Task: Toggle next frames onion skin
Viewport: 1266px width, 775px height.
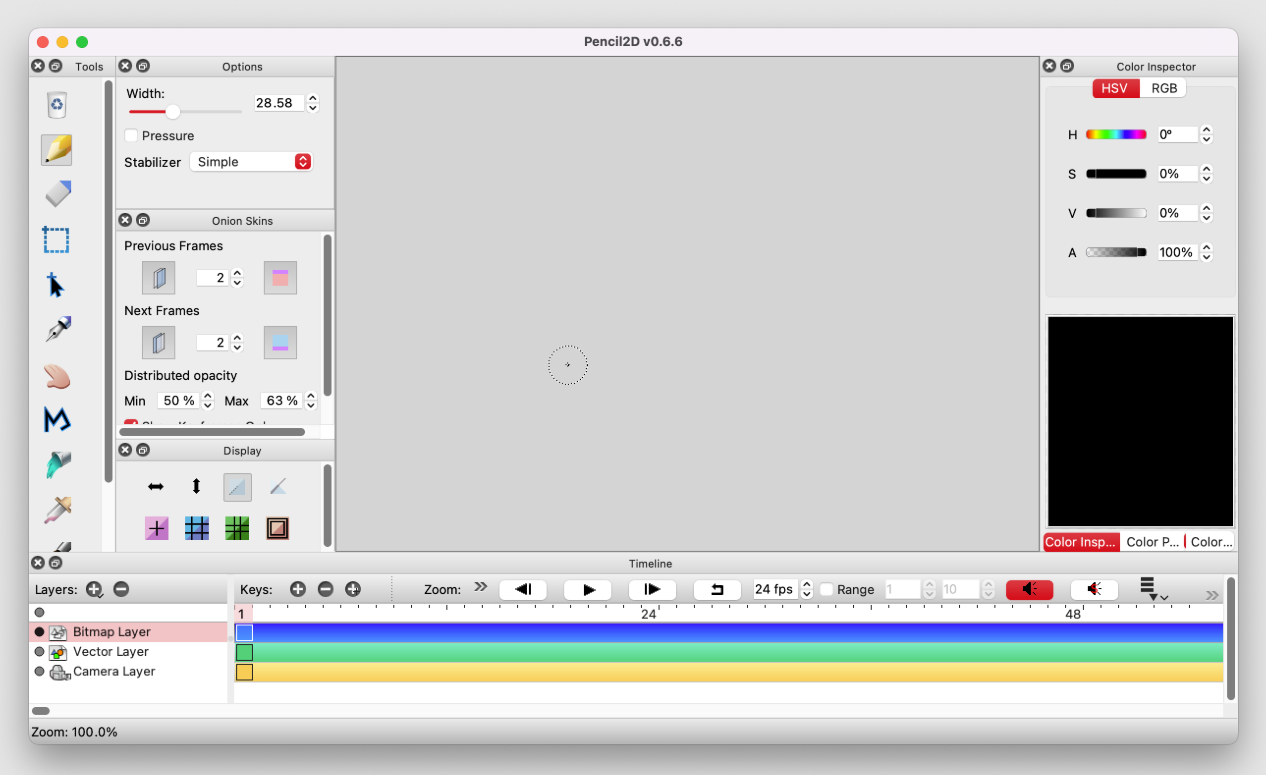Action: pos(158,343)
